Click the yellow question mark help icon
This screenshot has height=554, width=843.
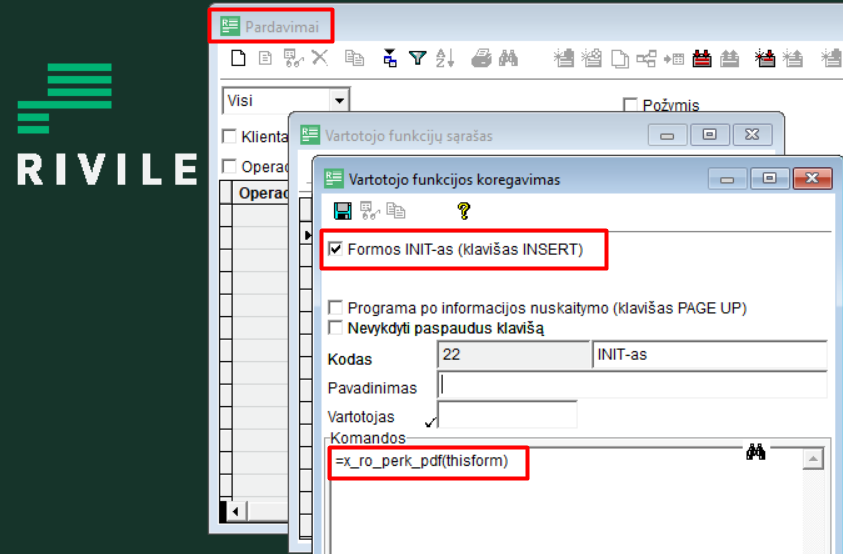point(463,210)
